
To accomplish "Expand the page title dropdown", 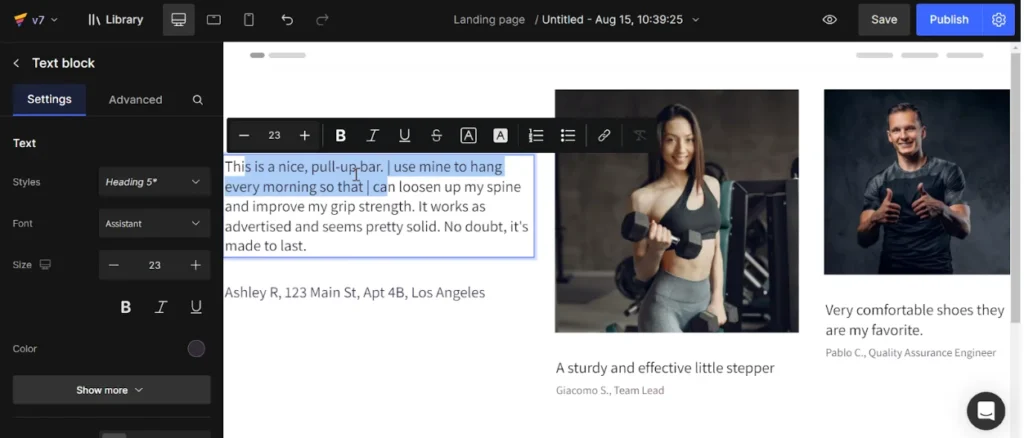I will pyautogui.click(x=696, y=20).
